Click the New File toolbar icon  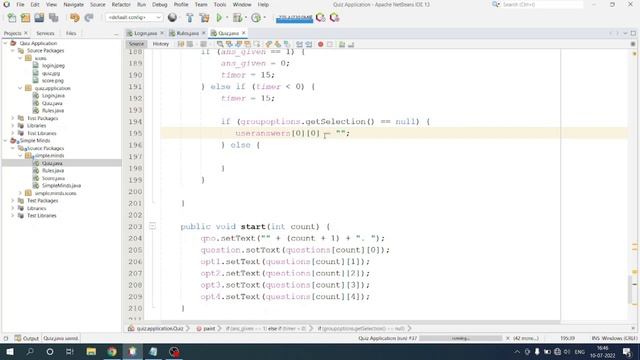(11, 18)
